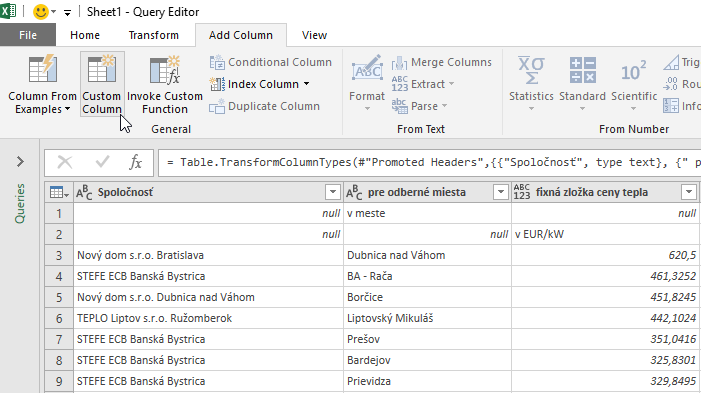Click cell 'BA - Rača'
This screenshot has width=701, height=393.
(427, 276)
